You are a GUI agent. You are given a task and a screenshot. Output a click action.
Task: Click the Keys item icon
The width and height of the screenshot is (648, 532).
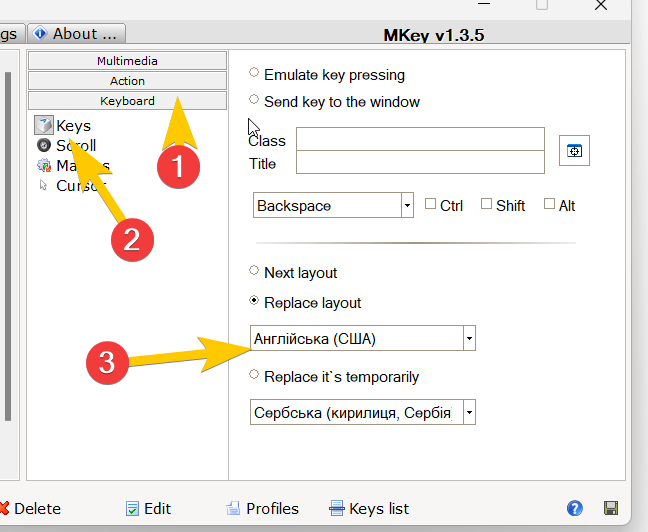point(44,125)
